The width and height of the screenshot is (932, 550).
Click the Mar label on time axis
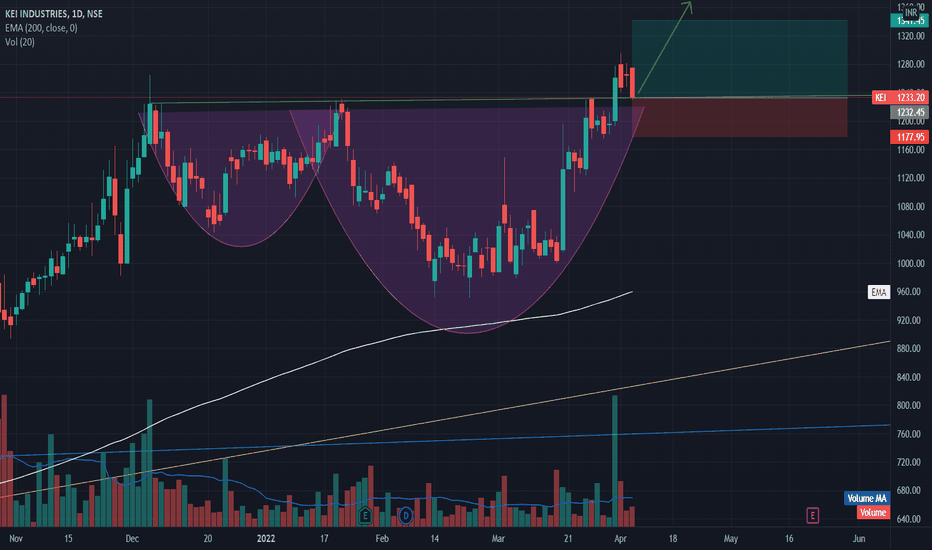coord(498,539)
